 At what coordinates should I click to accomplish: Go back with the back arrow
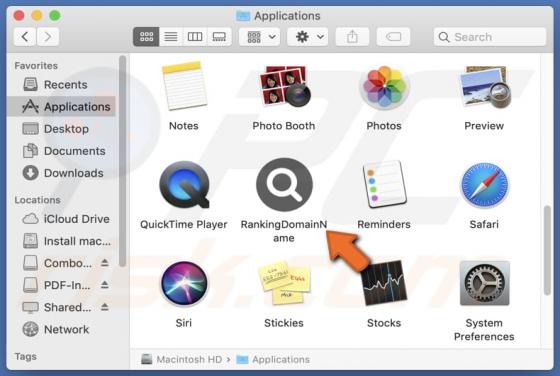click(25, 37)
